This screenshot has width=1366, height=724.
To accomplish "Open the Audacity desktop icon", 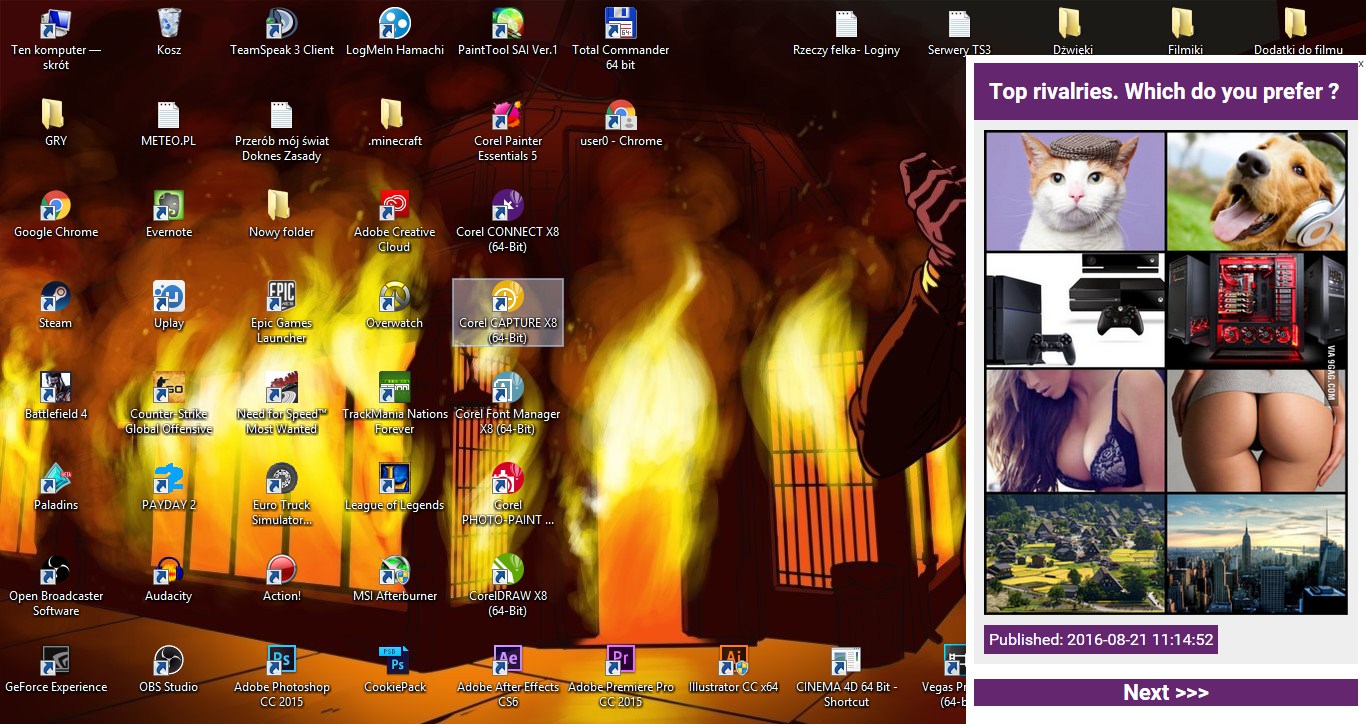I will (x=168, y=571).
